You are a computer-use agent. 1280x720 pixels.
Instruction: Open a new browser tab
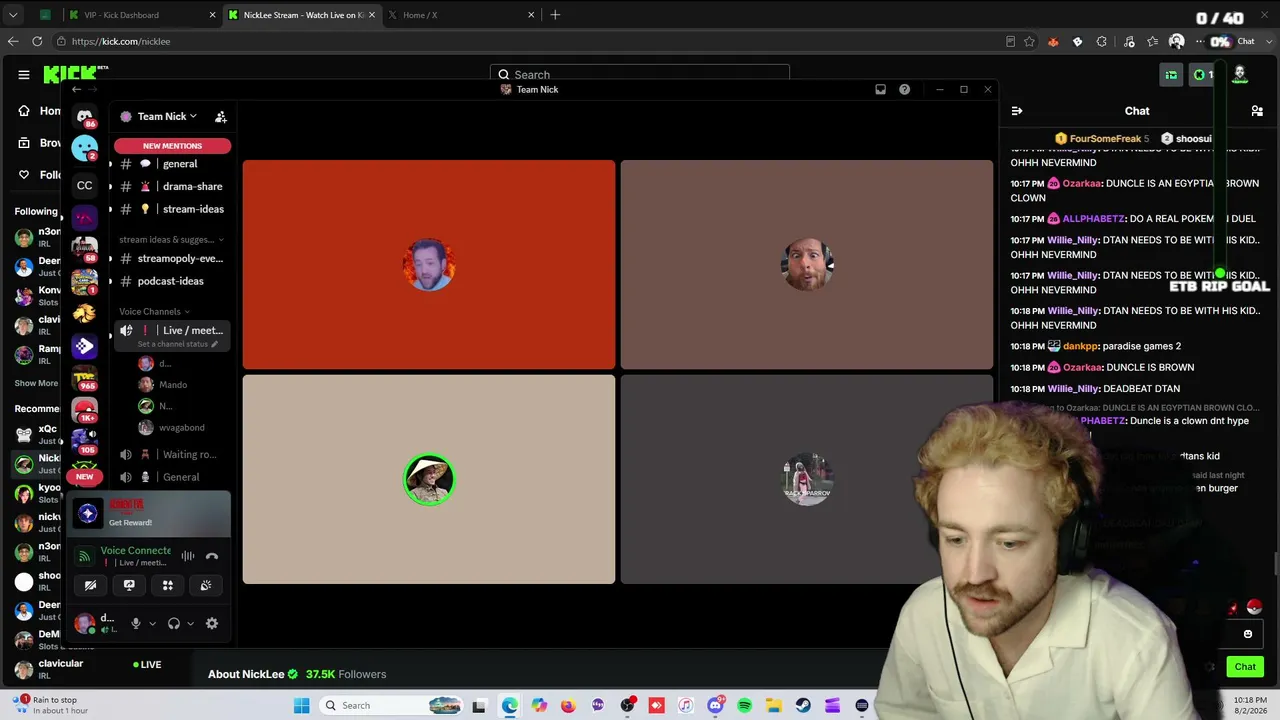pyautogui.click(x=555, y=15)
